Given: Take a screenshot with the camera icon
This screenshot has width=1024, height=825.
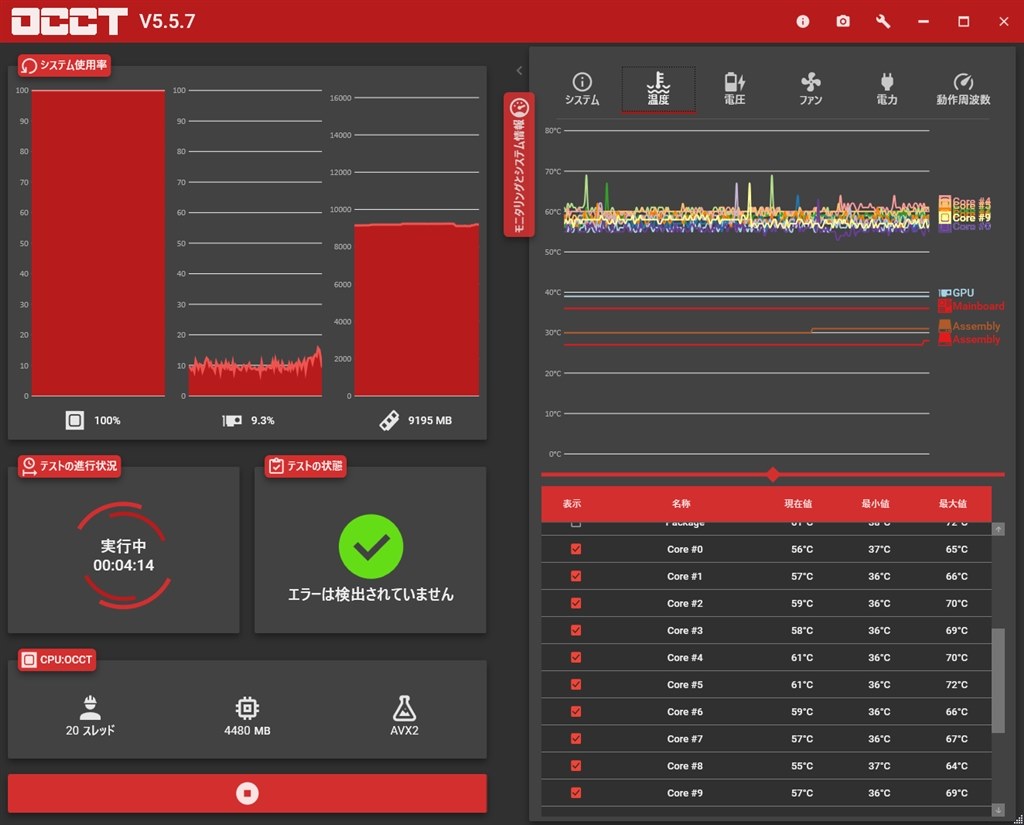Looking at the screenshot, I should [843, 22].
